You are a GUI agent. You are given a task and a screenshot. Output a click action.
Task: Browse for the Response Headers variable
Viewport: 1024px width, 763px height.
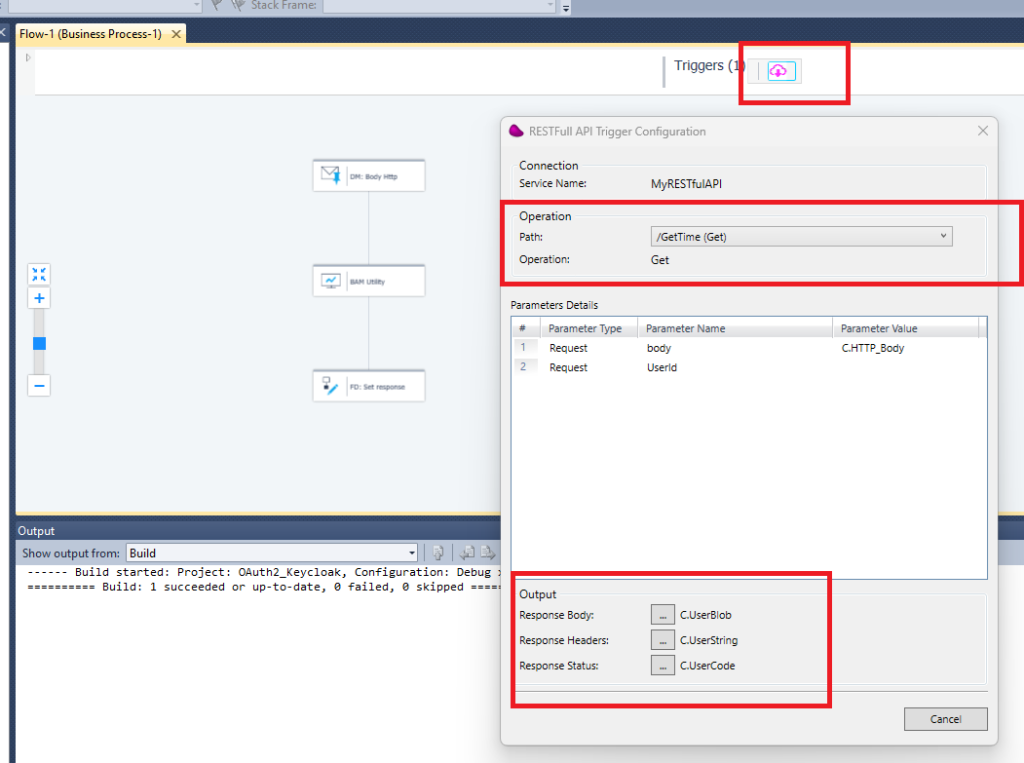click(x=662, y=640)
